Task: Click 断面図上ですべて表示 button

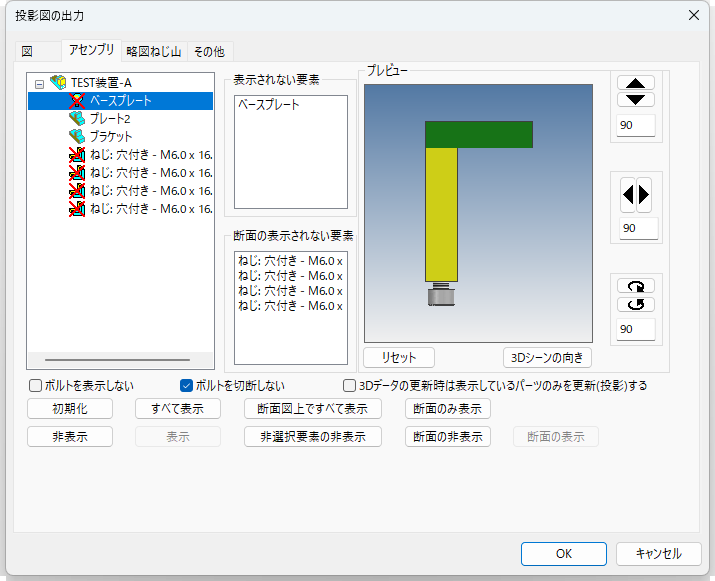Action: [x=313, y=409]
